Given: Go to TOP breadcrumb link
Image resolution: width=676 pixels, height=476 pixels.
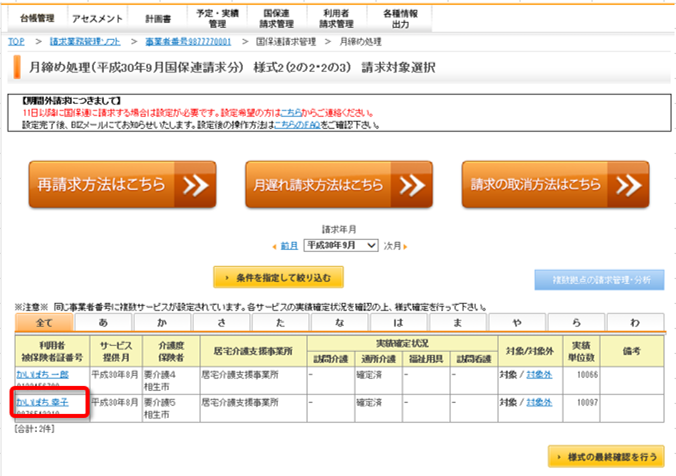Looking at the screenshot, I should click(x=16, y=41).
